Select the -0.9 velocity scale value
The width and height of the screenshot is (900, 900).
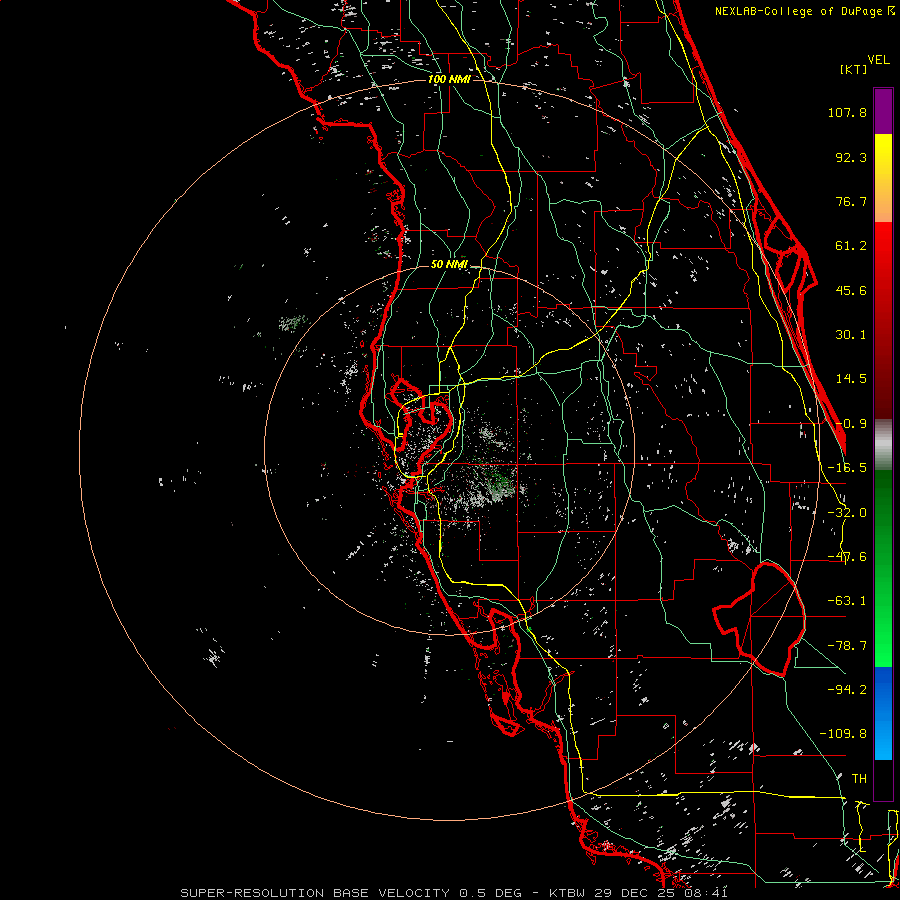click(x=851, y=424)
